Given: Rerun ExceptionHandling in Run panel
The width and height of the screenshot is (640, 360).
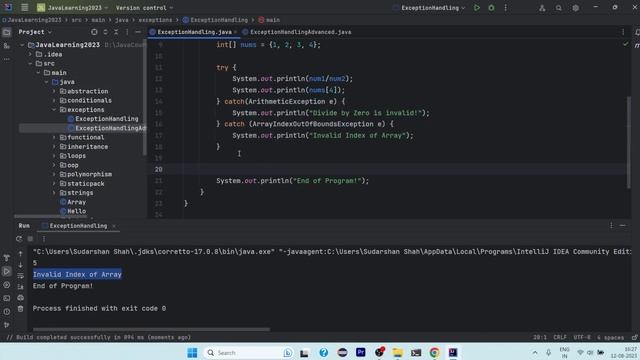Looking at the screenshot, I should (19, 239).
